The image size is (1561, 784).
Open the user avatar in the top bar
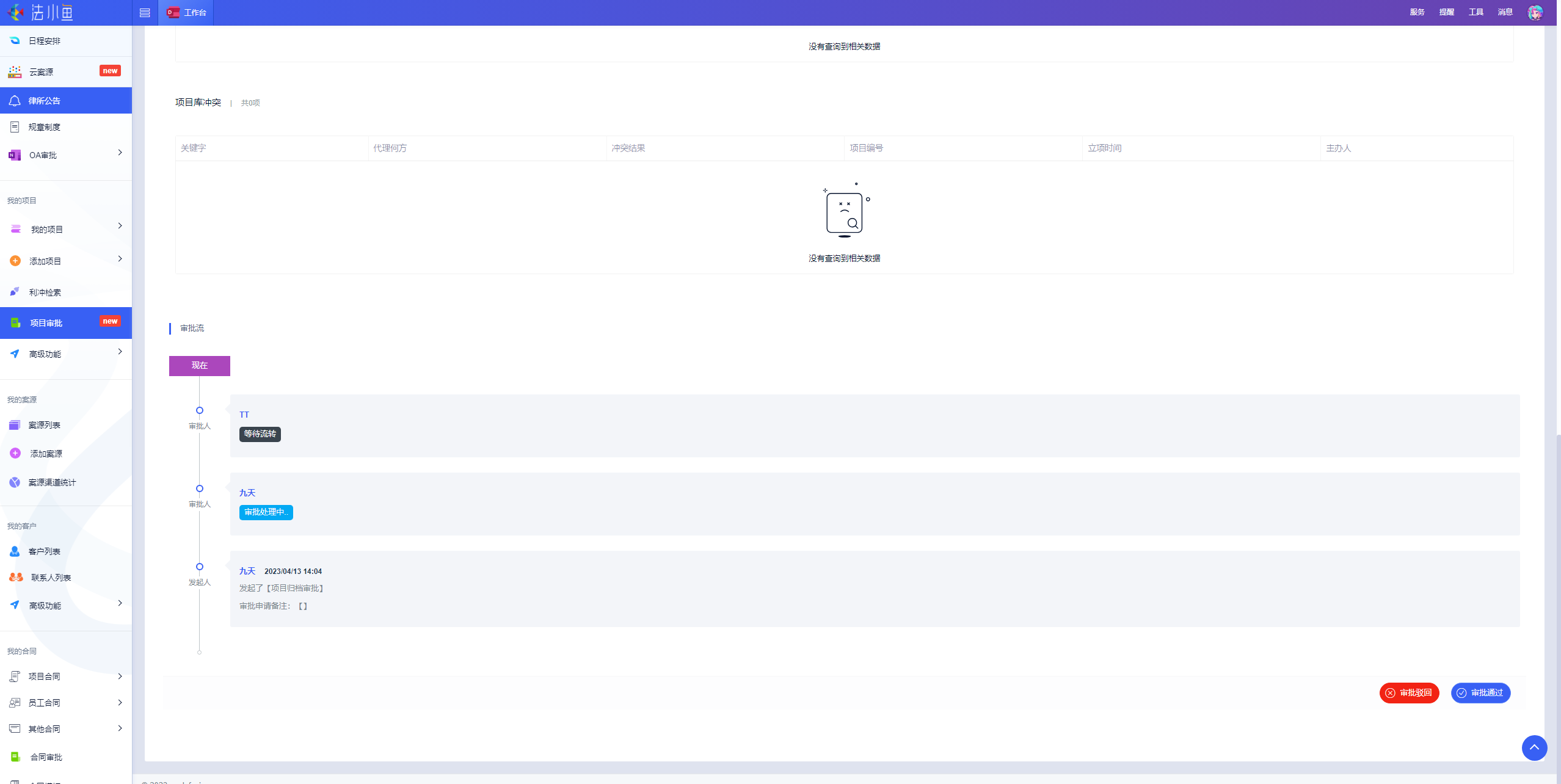coord(1535,12)
